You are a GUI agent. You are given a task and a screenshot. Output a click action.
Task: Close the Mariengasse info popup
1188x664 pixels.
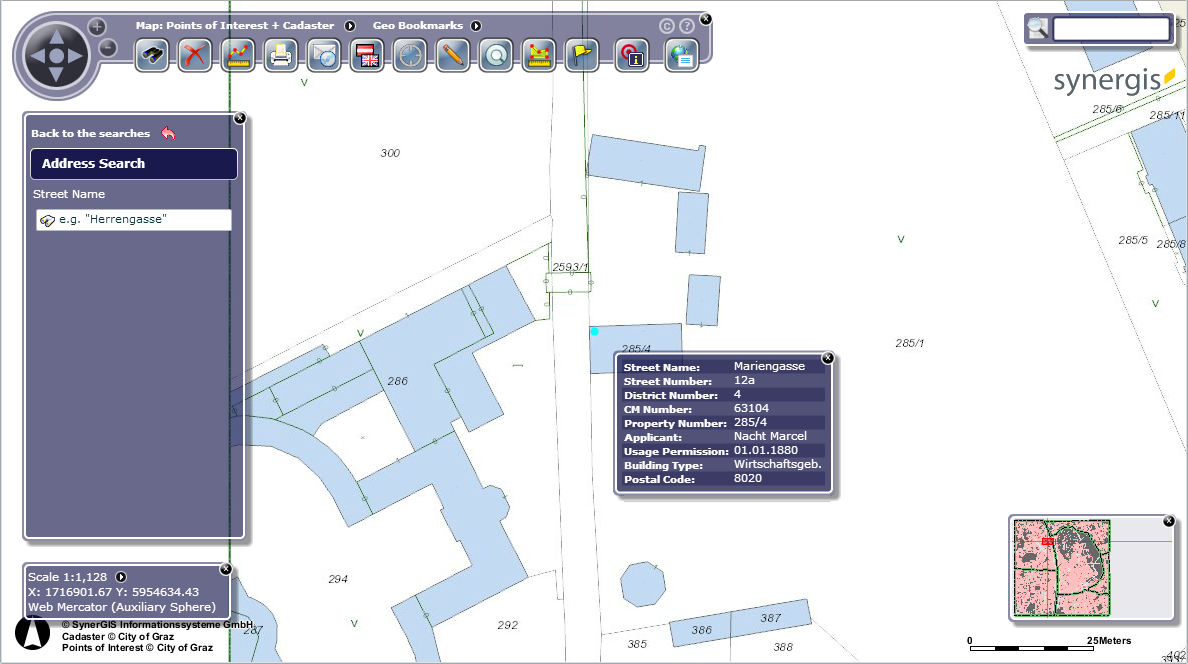[x=827, y=357]
